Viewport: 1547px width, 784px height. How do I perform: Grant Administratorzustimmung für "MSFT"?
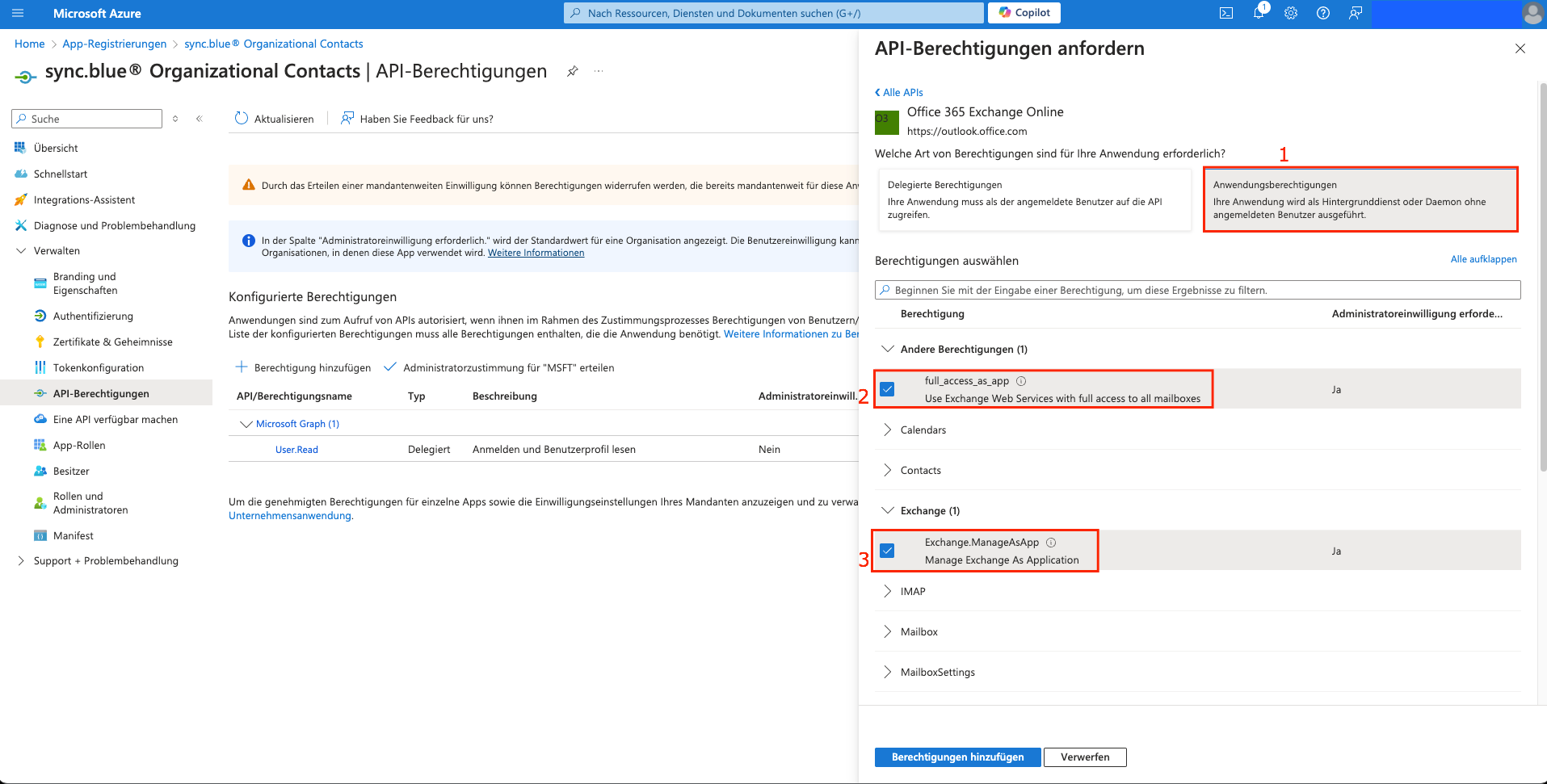pyautogui.click(x=498, y=367)
